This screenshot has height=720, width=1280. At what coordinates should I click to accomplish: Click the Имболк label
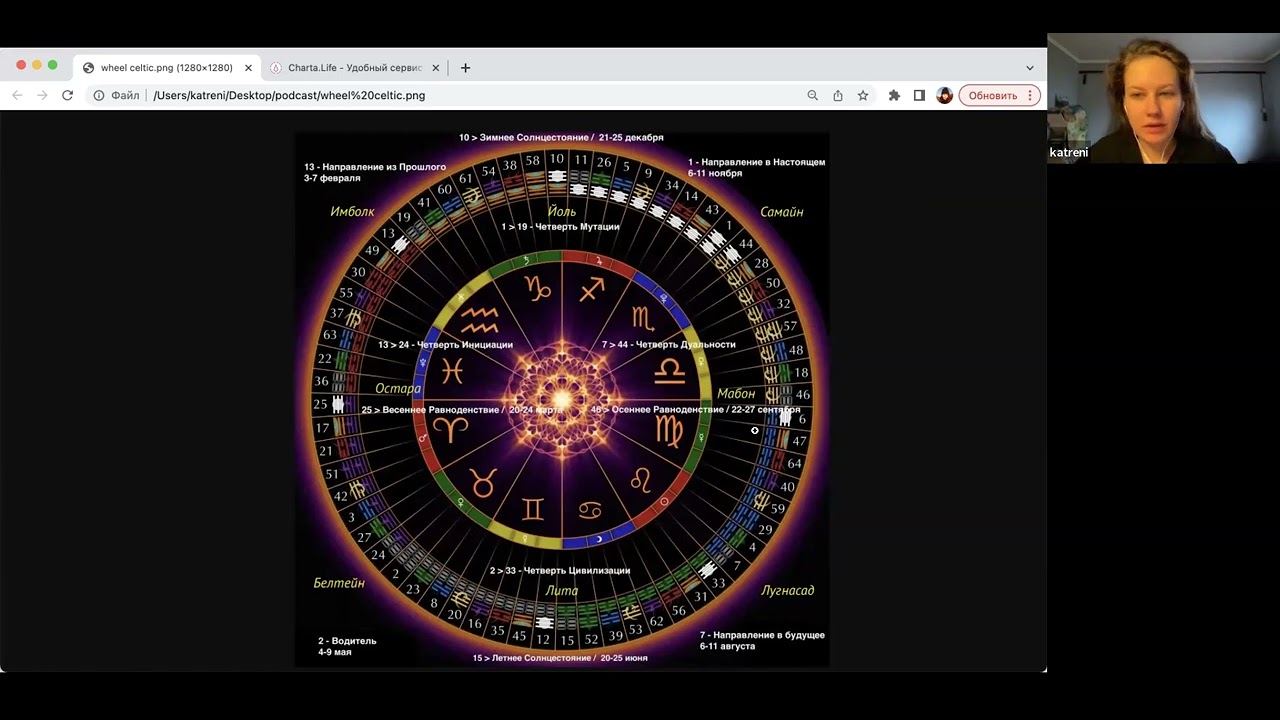pyautogui.click(x=352, y=212)
